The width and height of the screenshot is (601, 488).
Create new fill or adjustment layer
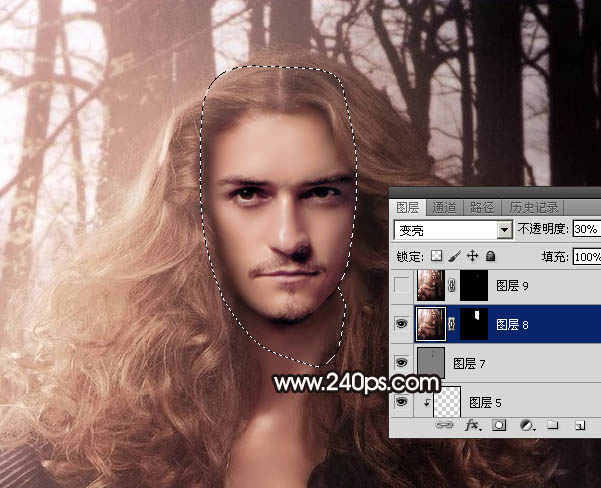click(x=527, y=425)
